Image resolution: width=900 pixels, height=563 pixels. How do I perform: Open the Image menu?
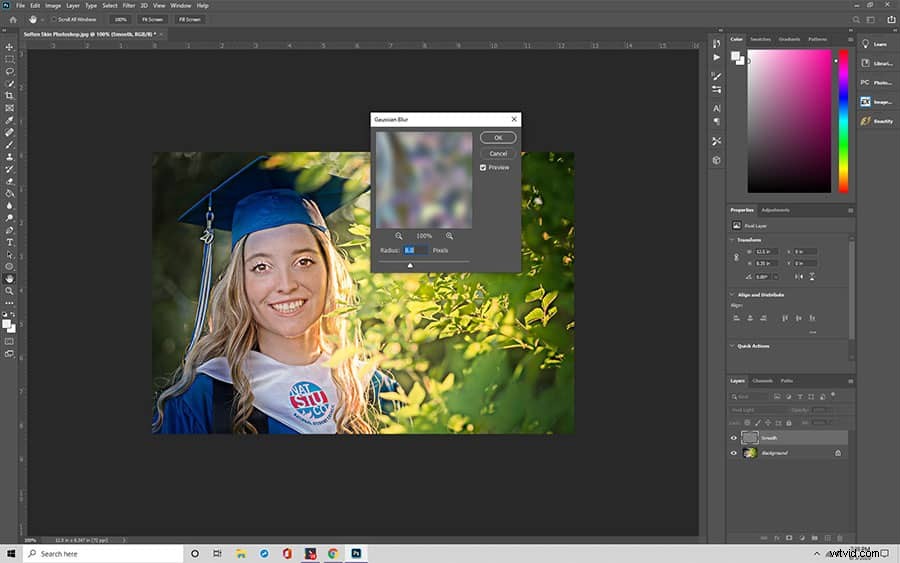pyautogui.click(x=53, y=5)
